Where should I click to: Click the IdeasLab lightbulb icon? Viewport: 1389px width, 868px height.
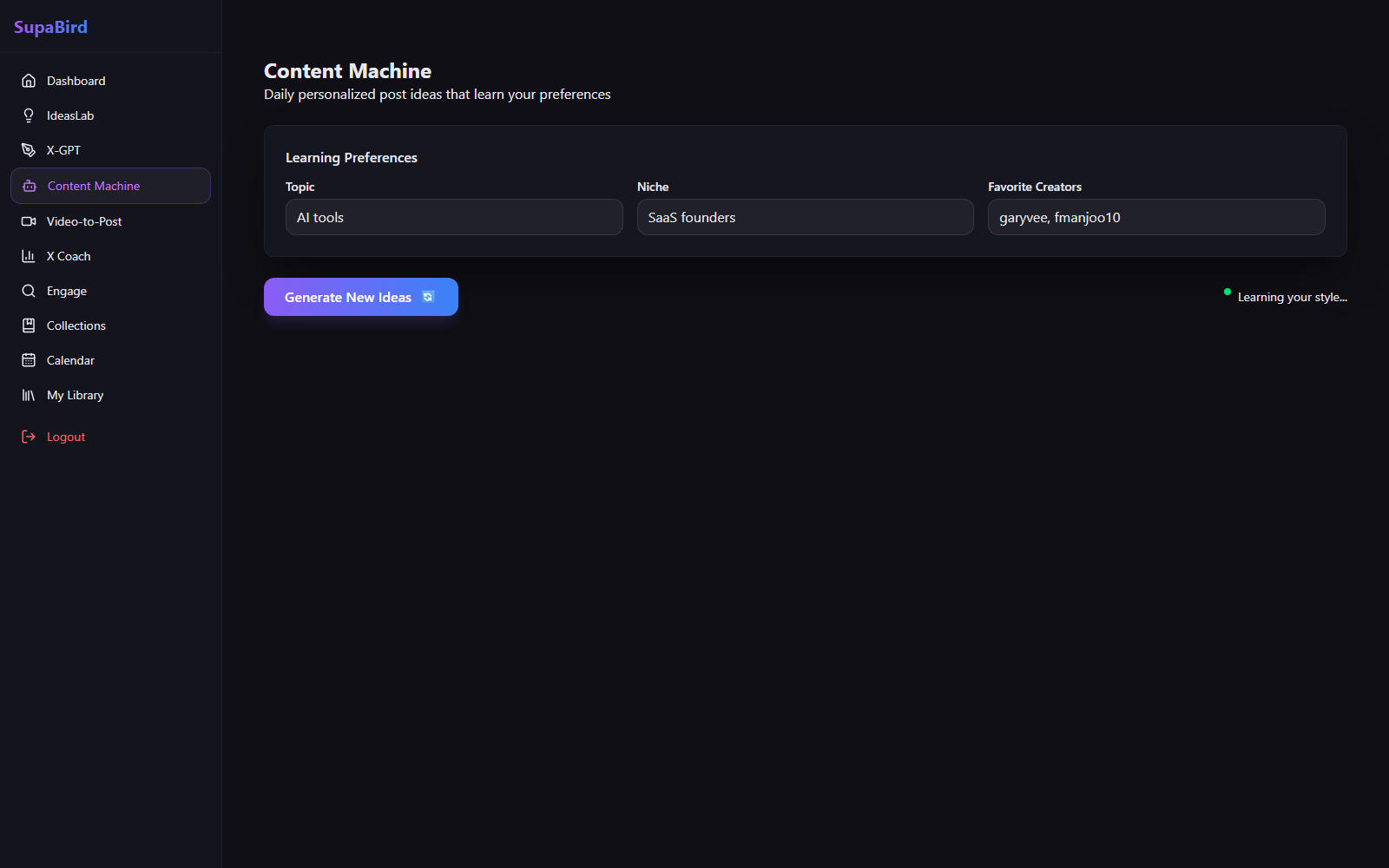pos(29,115)
